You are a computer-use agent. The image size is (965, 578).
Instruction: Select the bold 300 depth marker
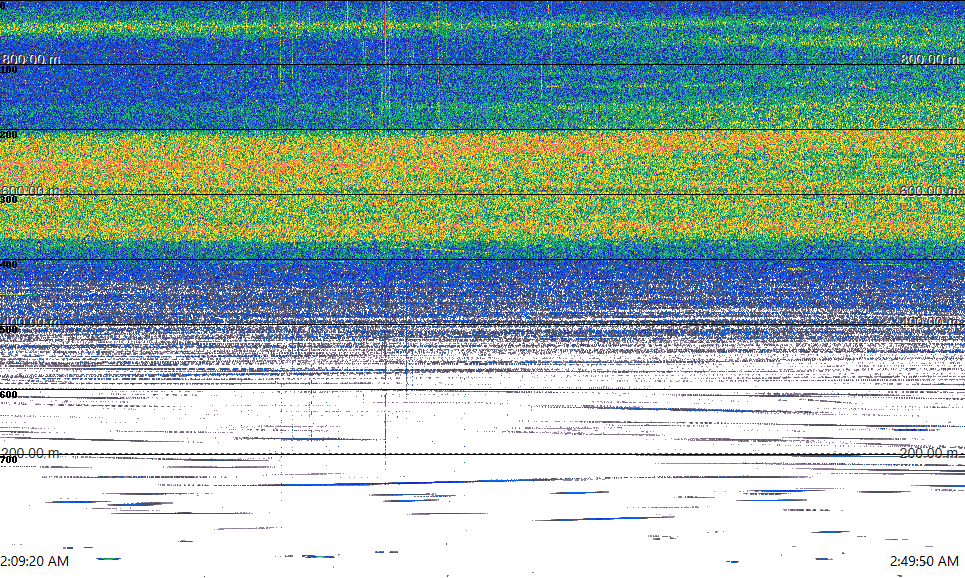[9, 199]
